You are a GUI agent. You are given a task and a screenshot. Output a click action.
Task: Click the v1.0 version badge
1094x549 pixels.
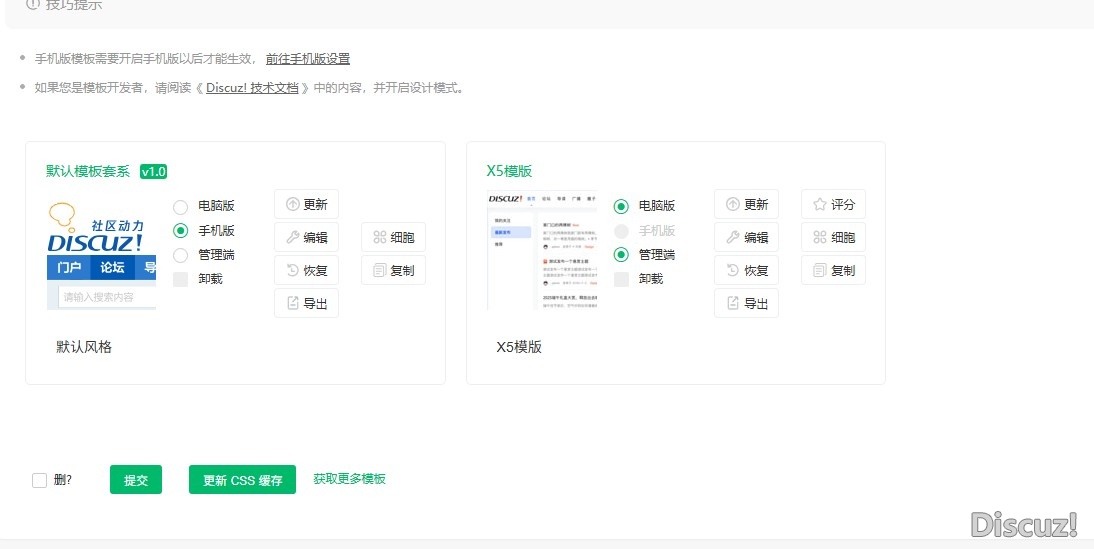(x=153, y=172)
